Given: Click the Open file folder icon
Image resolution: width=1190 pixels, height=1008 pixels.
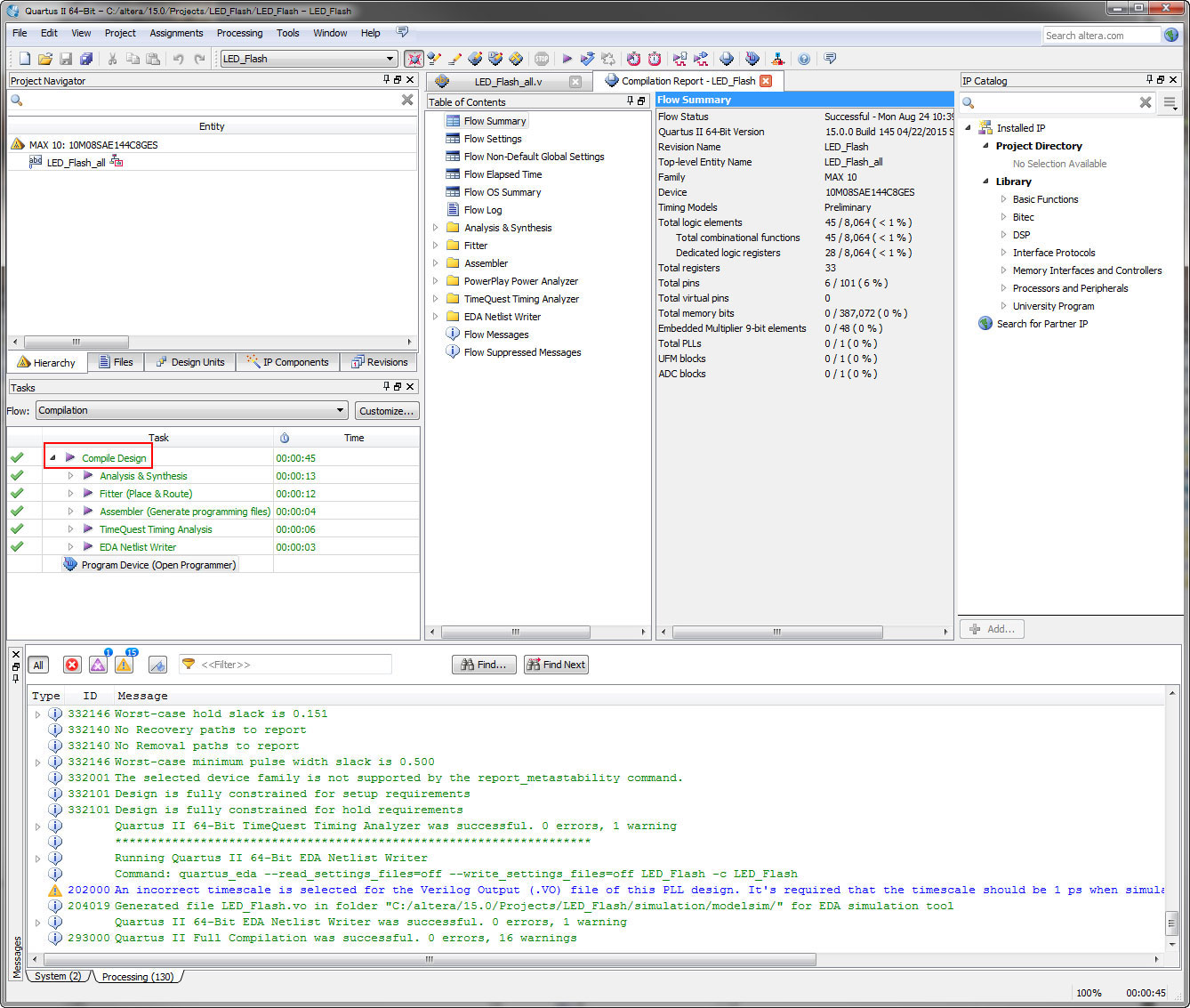Looking at the screenshot, I should tap(45, 59).
